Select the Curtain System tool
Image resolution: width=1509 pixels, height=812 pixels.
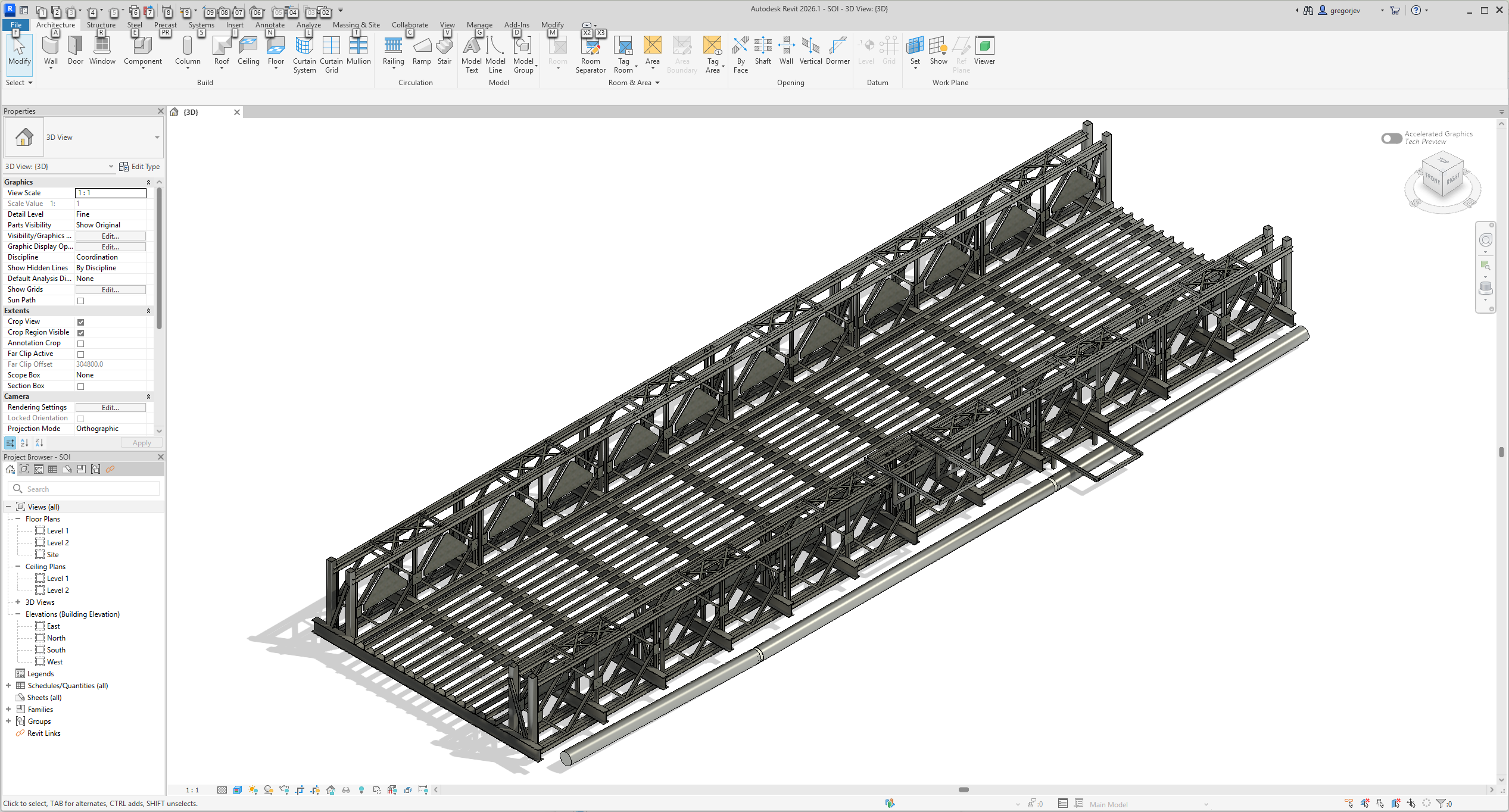click(304, 54)
